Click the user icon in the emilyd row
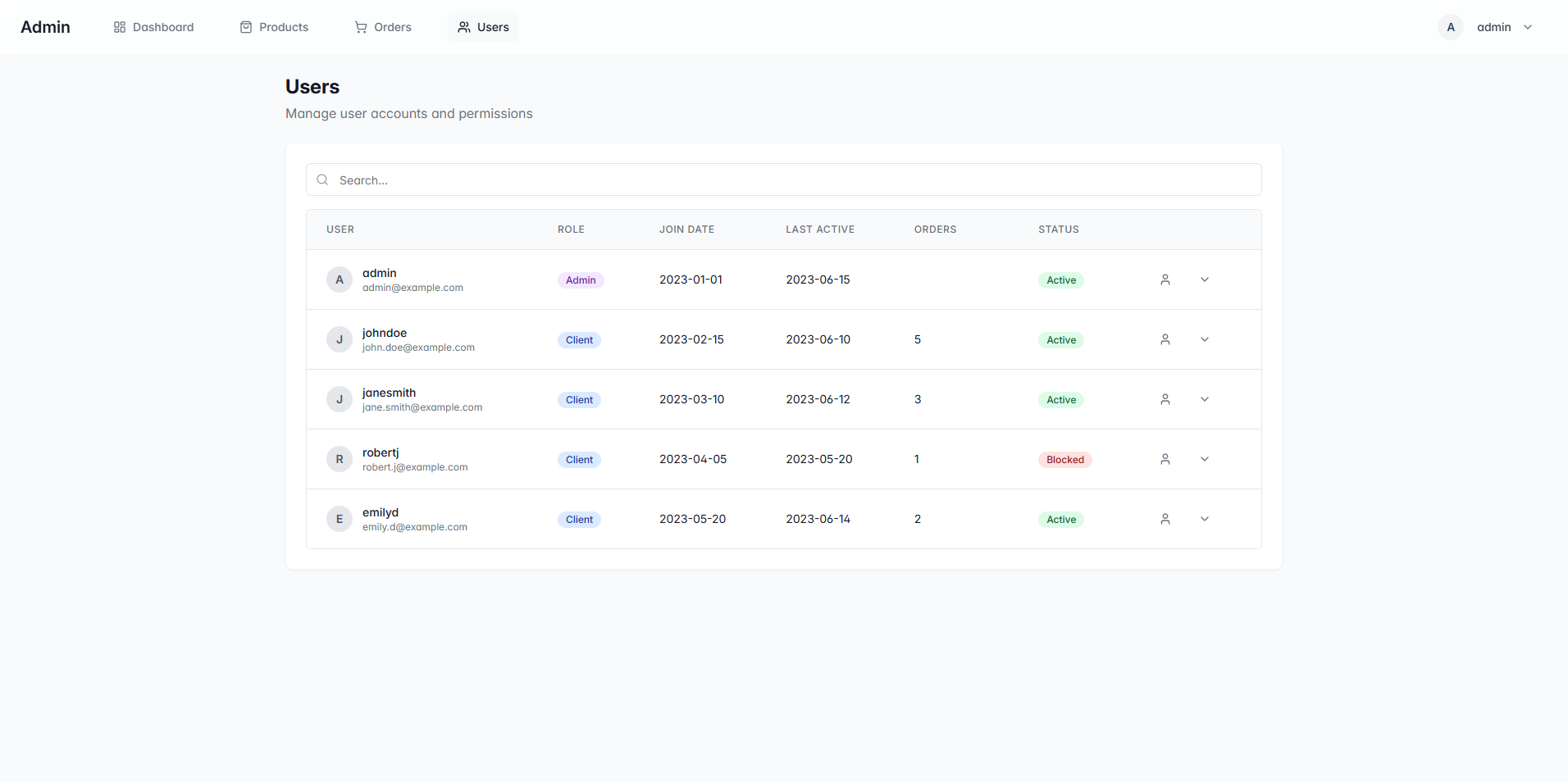Screen dimensions: 1568x782 tap(1165, 519)
